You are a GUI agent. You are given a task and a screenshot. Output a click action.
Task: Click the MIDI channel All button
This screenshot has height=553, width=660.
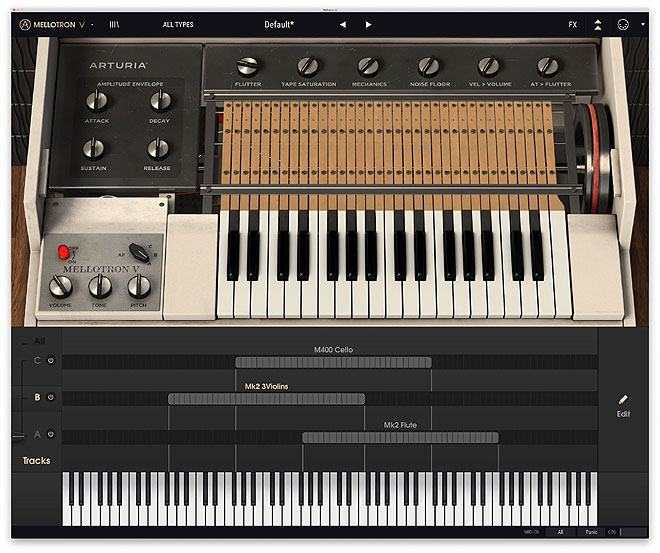click(561, 533)
